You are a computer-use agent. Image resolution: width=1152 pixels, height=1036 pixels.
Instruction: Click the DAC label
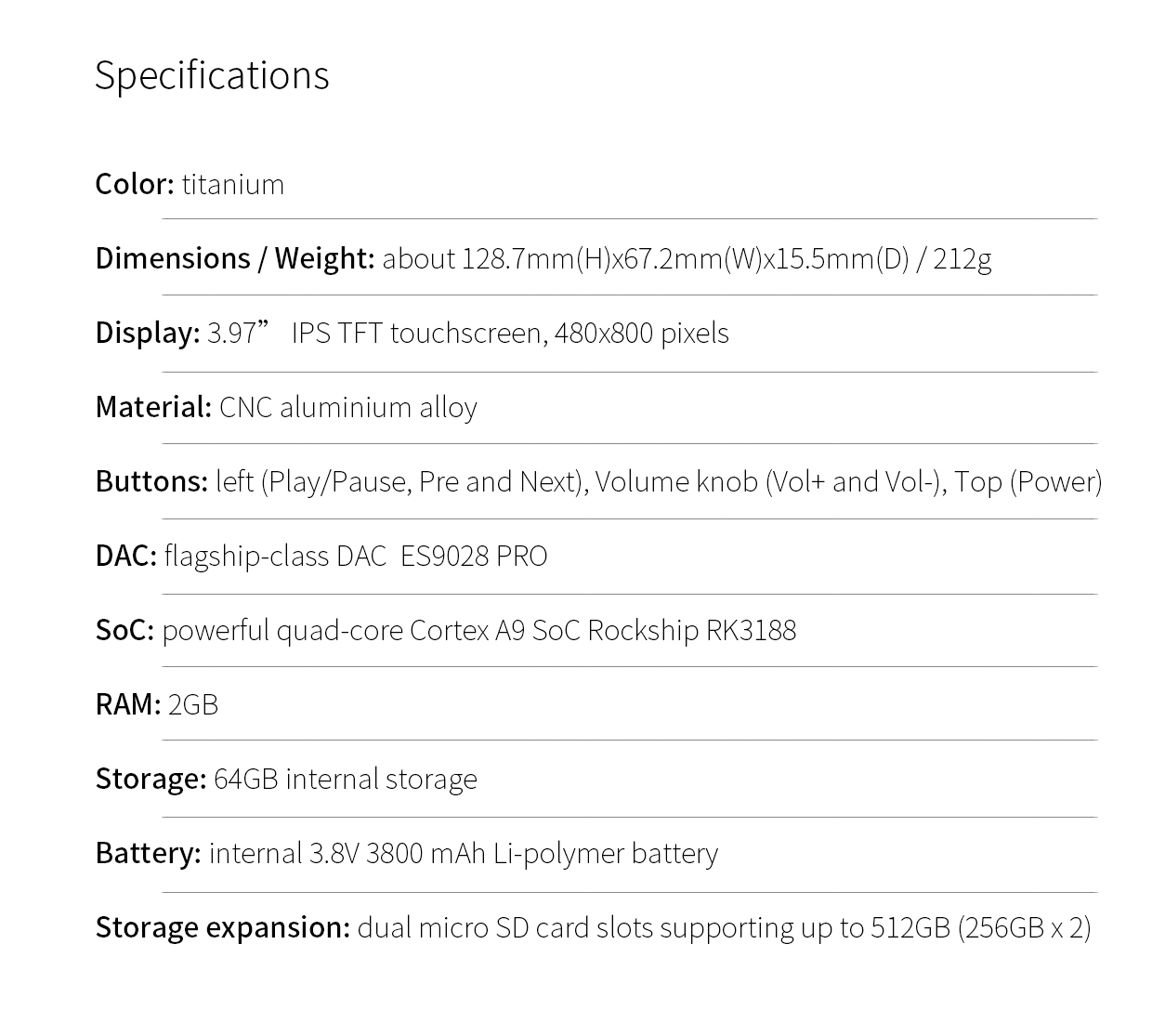(125, 556)
